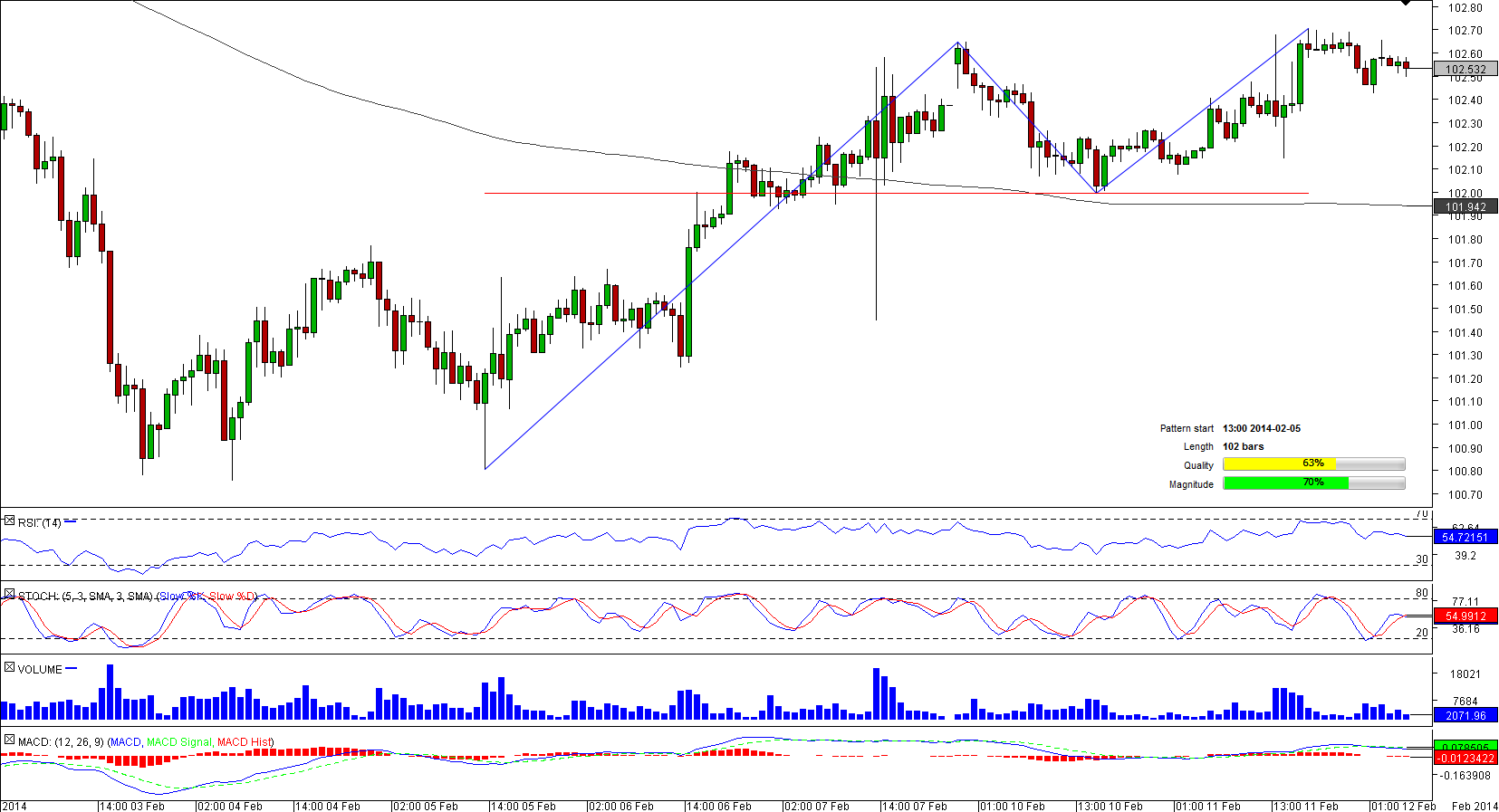Click the blue volume value label 2071.96
This screenshot has width=1499, height=812.
(1465, 716)
